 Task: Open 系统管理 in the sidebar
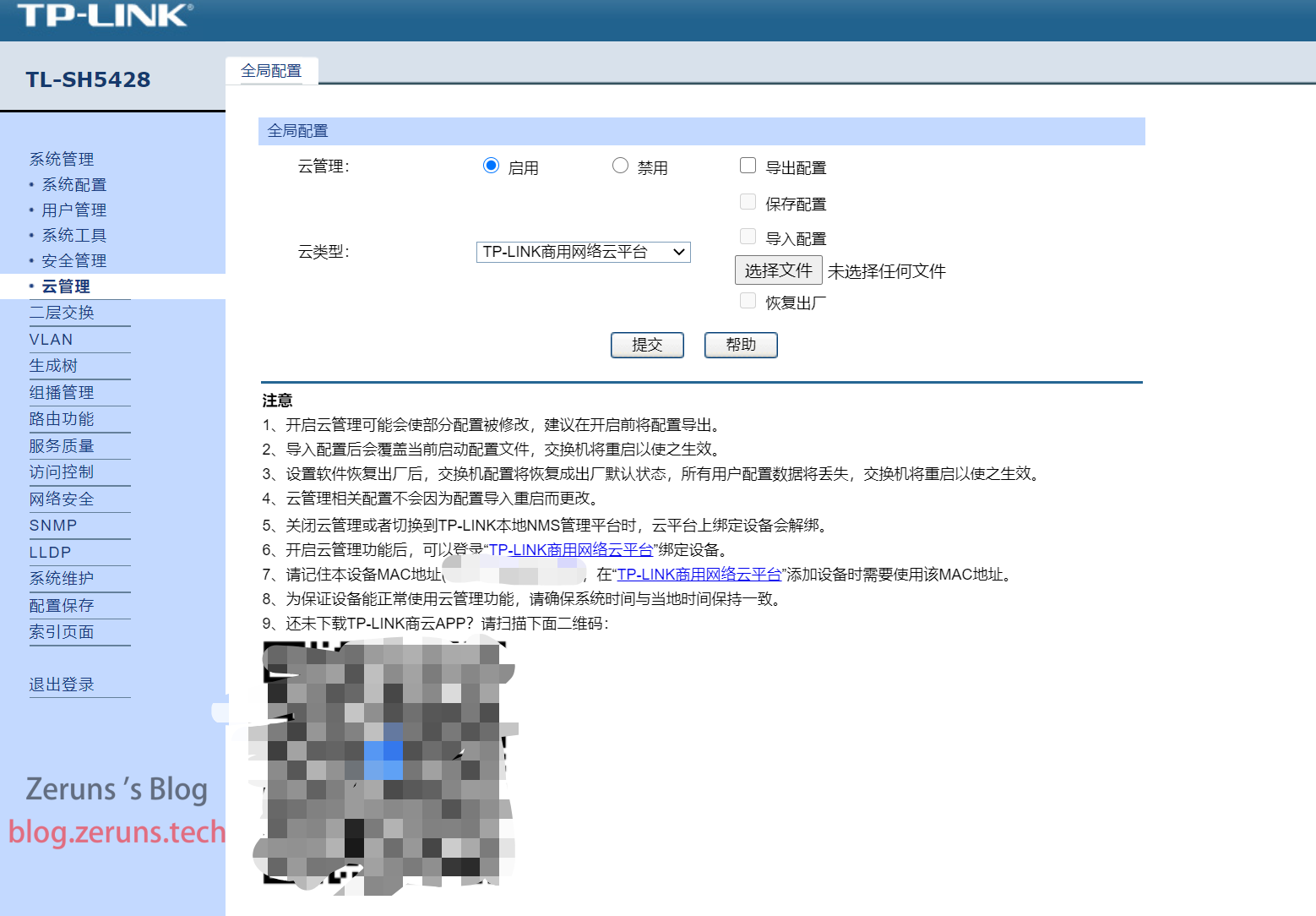click(62, 159)
